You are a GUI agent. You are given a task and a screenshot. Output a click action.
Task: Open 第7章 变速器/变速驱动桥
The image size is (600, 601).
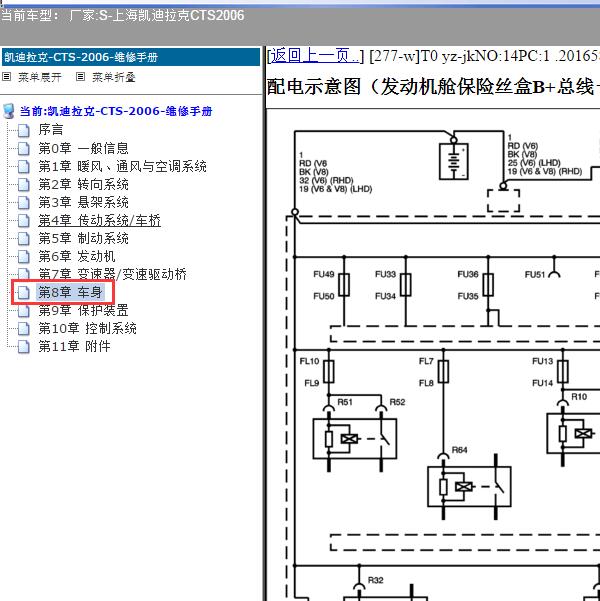112,274
